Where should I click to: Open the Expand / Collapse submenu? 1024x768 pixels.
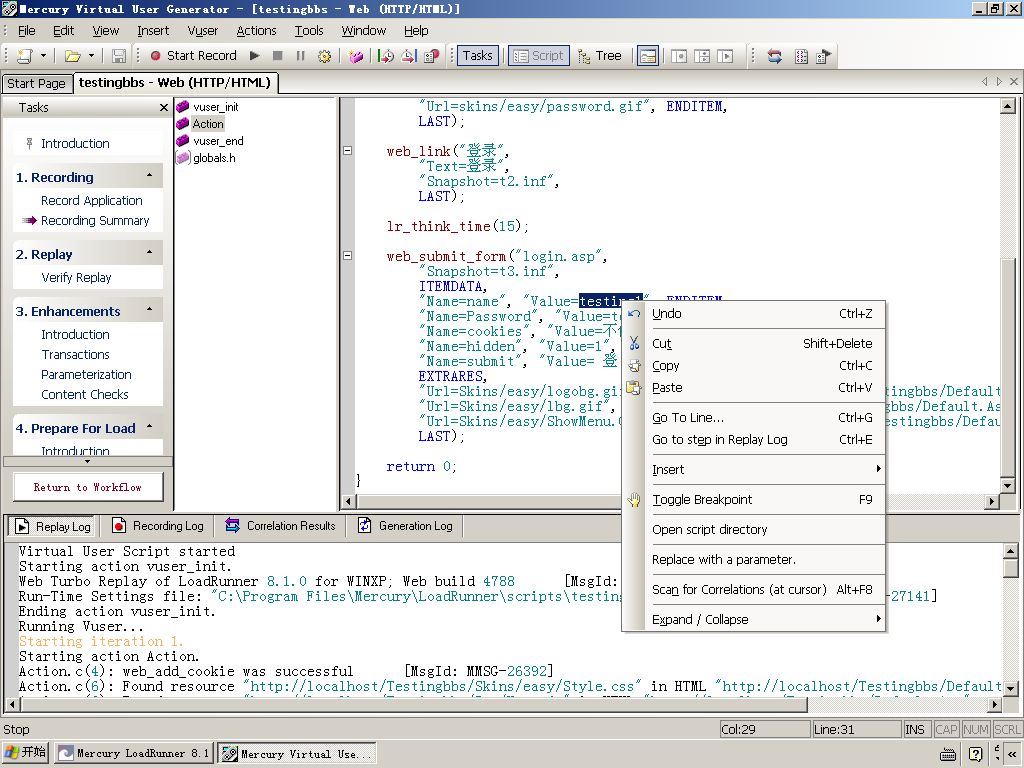pyautogui.click(x=754, y=619)
